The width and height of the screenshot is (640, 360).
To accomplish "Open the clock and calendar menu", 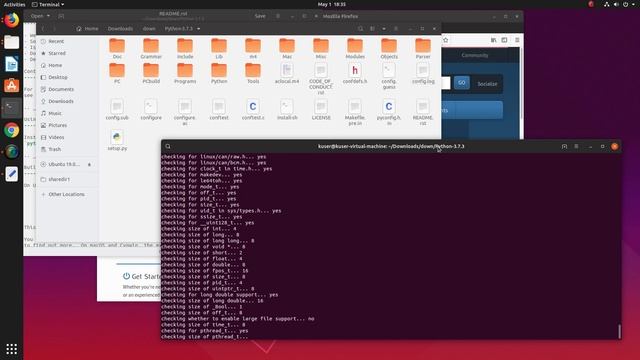I will click(331, 4).
